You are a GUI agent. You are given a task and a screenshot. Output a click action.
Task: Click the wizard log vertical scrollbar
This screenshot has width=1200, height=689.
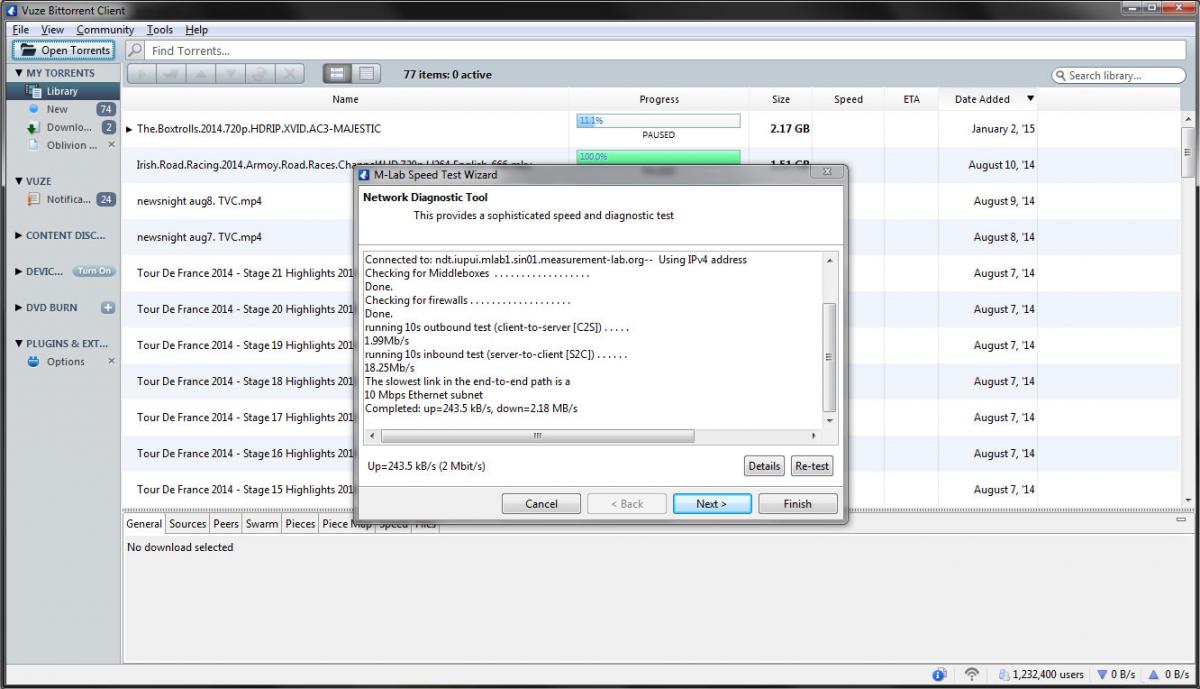tap(829, 356)
